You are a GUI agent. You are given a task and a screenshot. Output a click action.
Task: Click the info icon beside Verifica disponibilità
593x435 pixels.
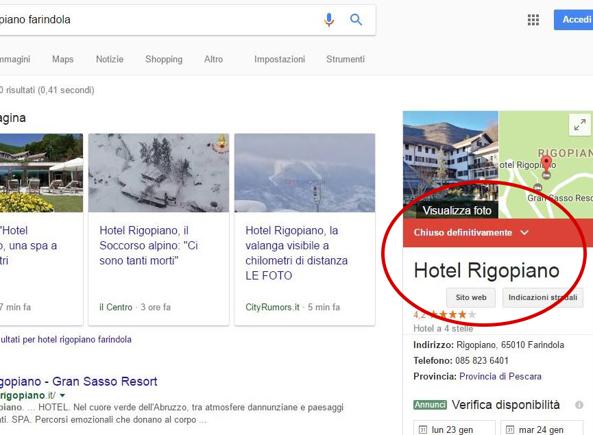pyautogui.click(x=579, y=405)
